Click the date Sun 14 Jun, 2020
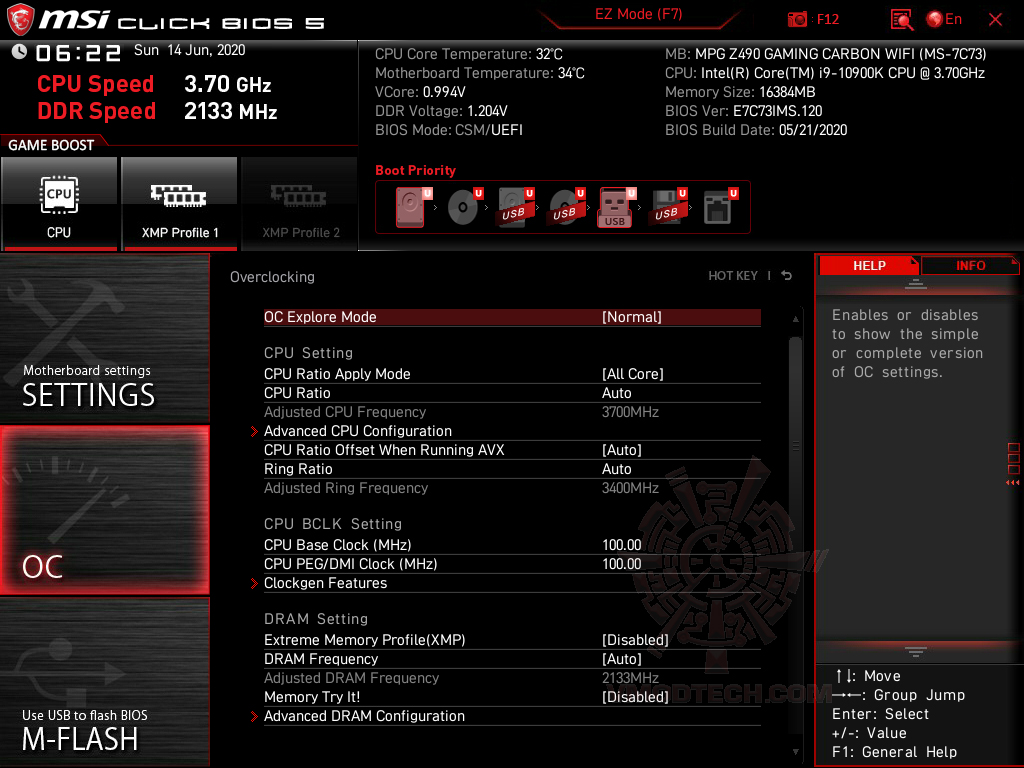Image resolution: width=1024 pixels, height=768 pixels. [189, 50]
